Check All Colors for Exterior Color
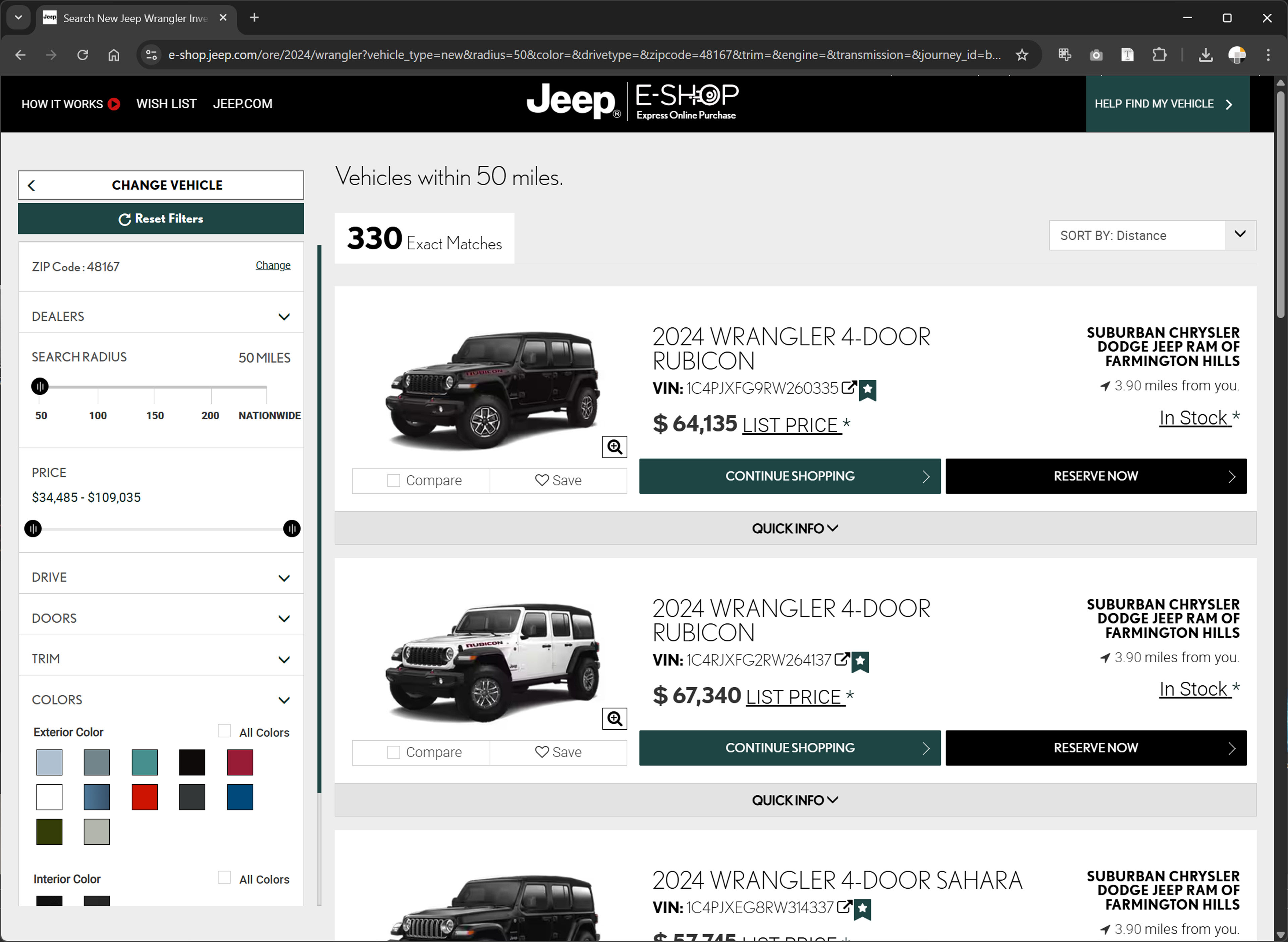Image resolution: width=1288 pixels, height=942 pixels. coord(225,731)
